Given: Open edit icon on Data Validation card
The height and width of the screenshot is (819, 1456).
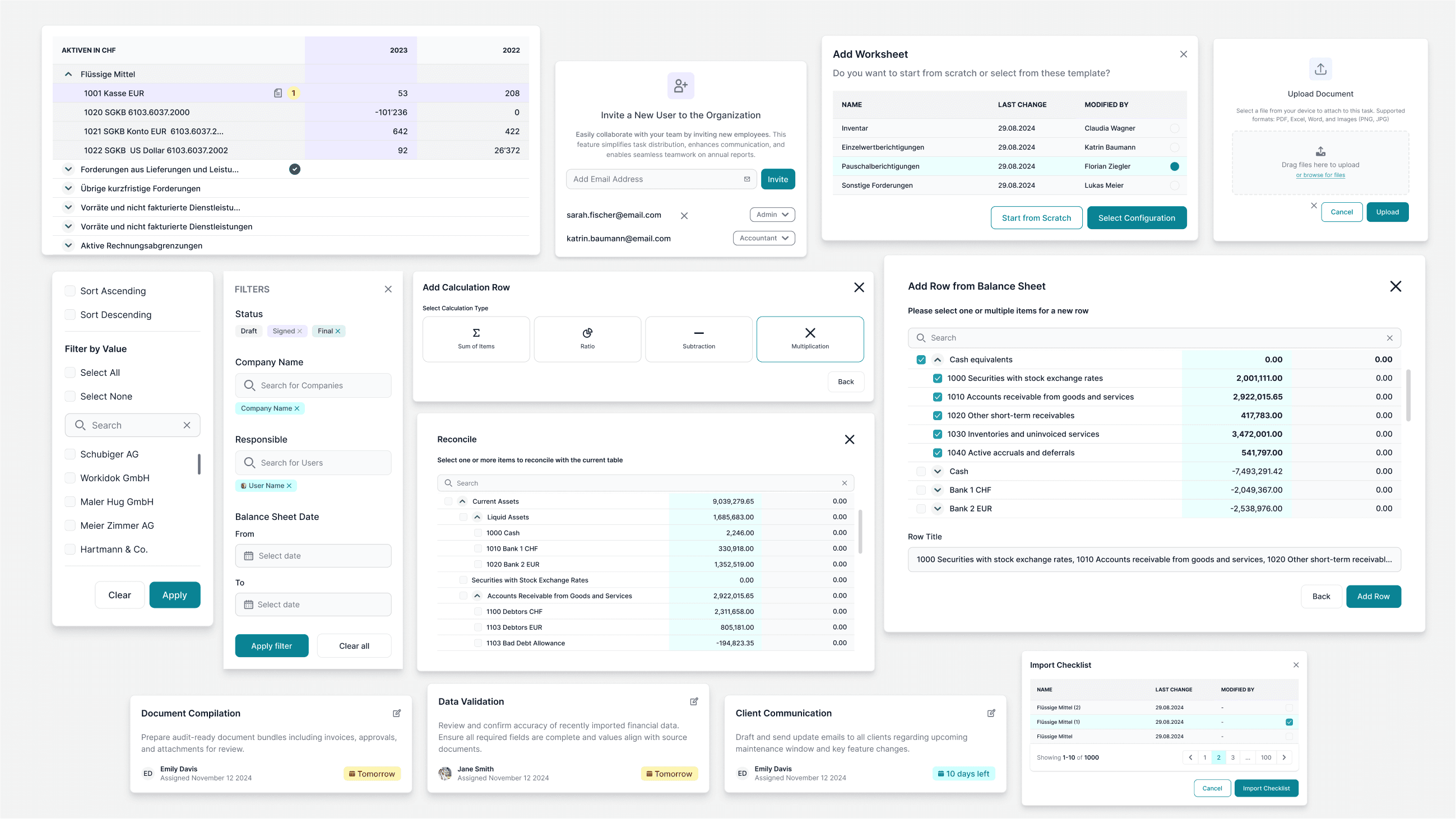Looking at the screenshot, I should [x=694, y=701].
